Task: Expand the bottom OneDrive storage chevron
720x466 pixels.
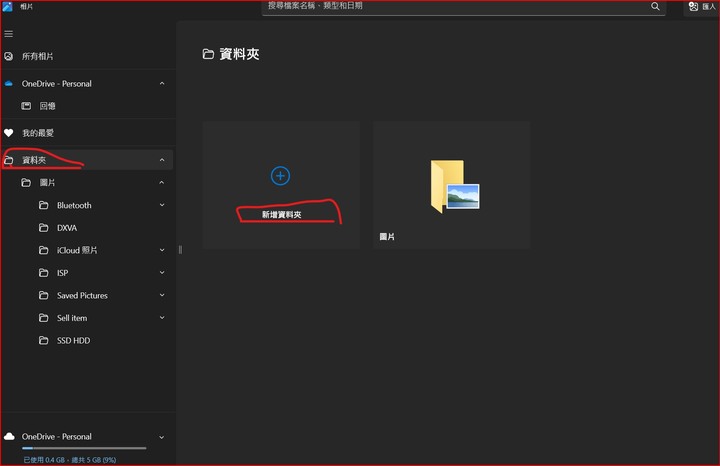Action: (x=162, y=437)
